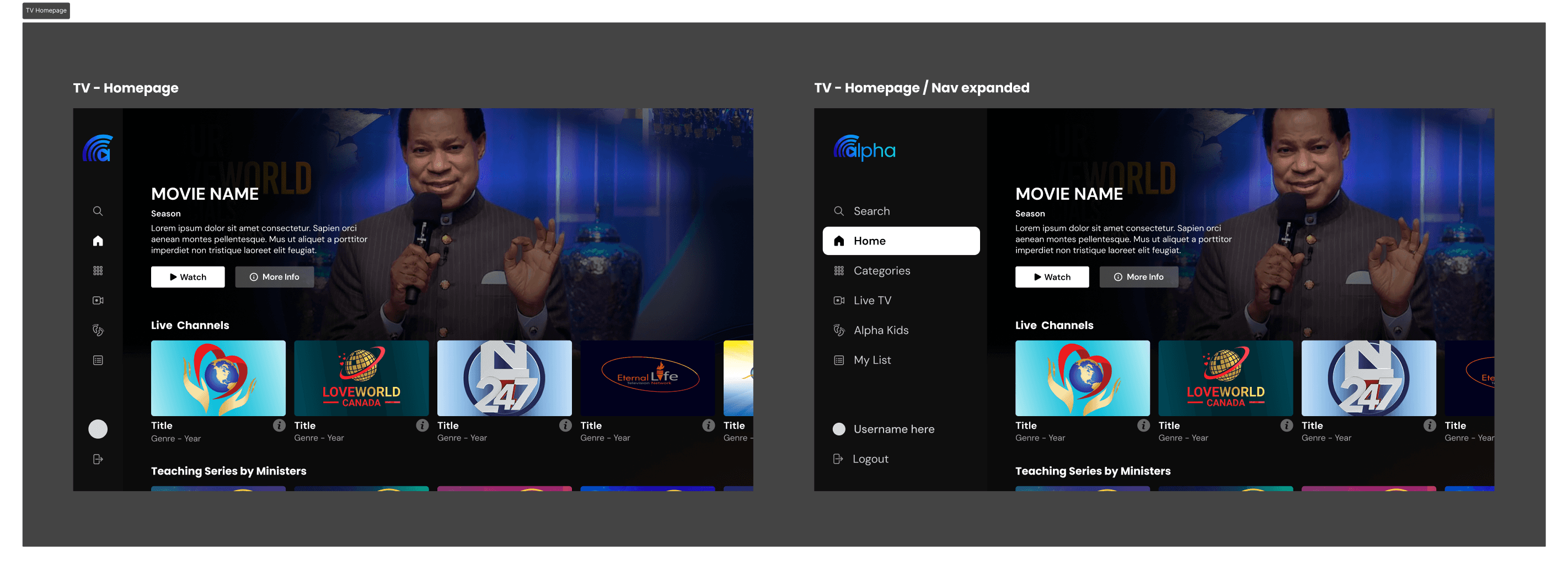
Task: Click the Alpha logo icon in collapsed sidebar
Action: coord(98,148)
